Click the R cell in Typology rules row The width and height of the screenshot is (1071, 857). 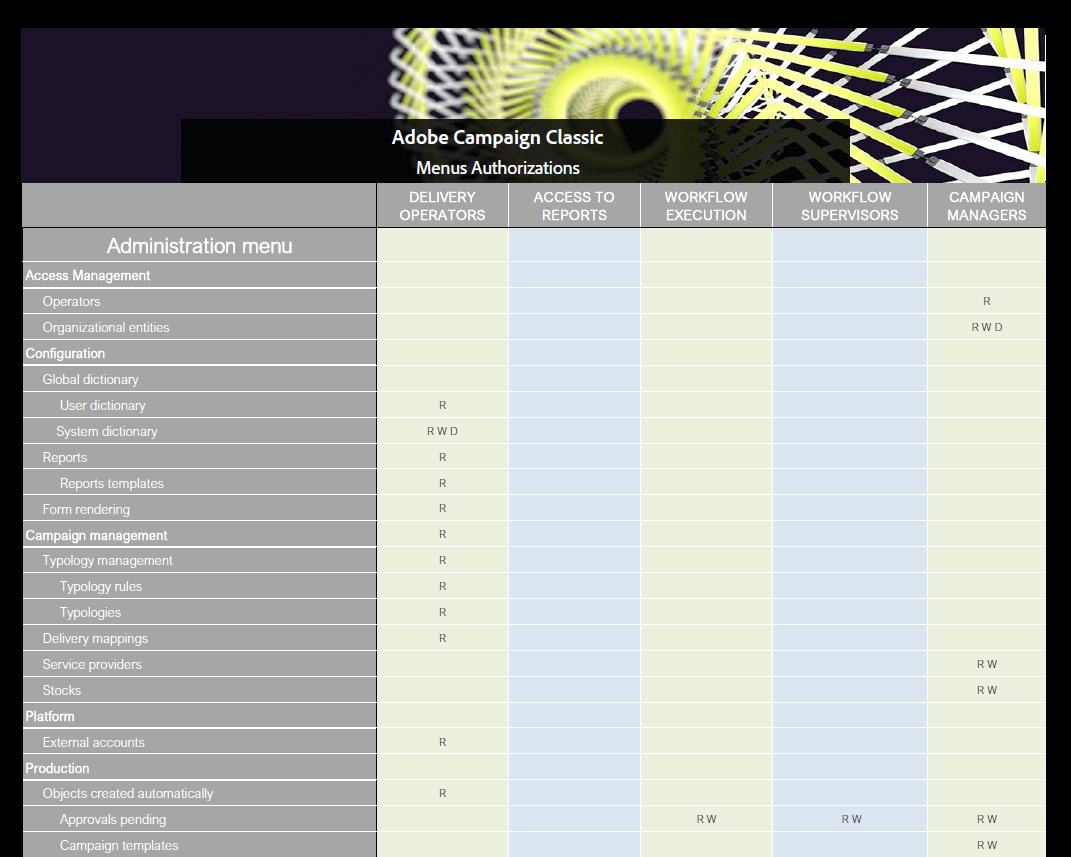pyautogui.click(x=443, y=586)
